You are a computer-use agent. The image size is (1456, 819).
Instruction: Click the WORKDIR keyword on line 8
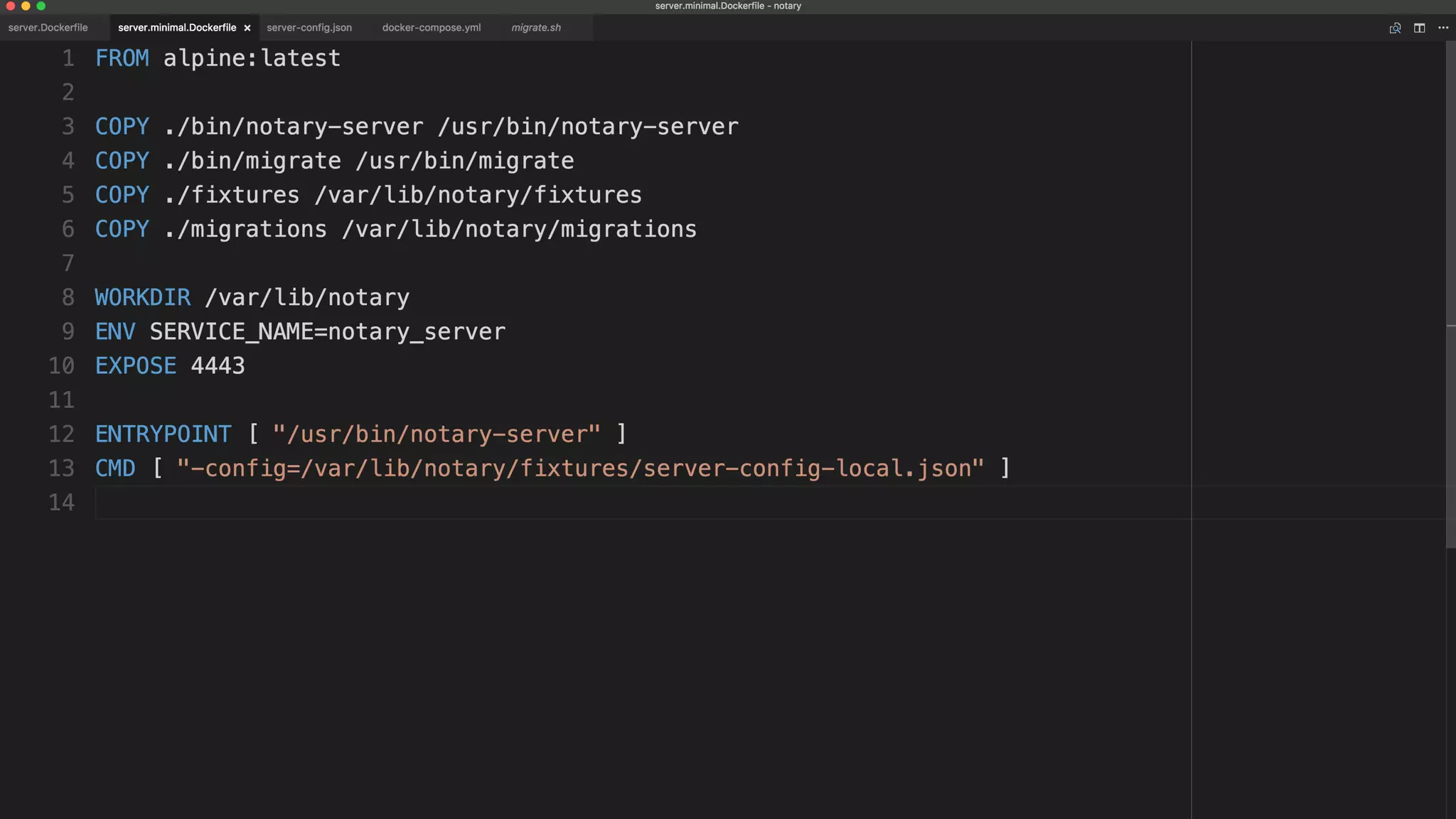pos(143,297)
